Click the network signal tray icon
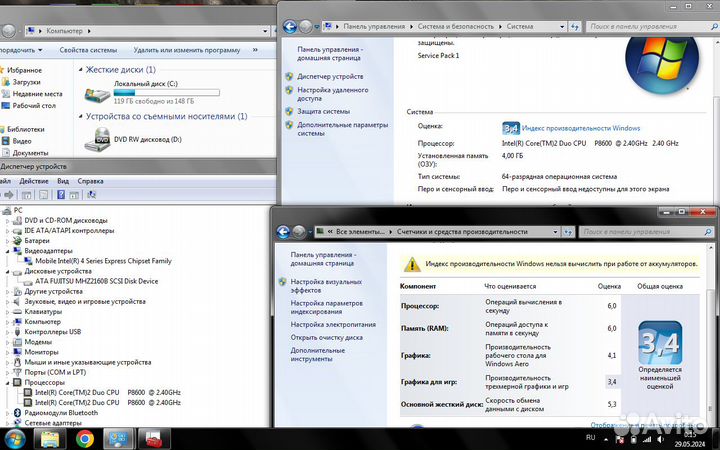 click(x=647, y=439)
